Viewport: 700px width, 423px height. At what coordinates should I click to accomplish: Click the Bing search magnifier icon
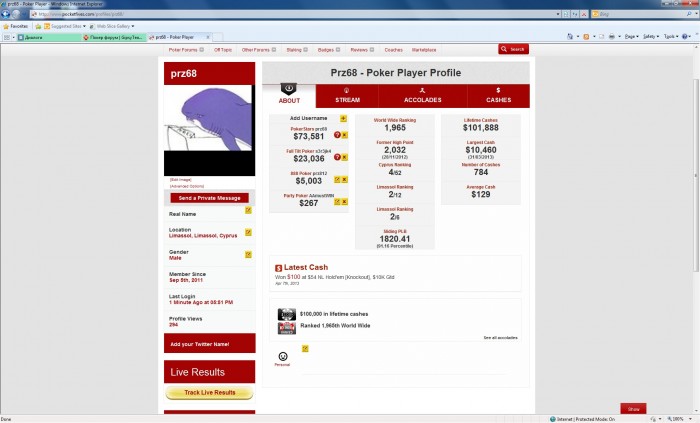[x=689, y=14]
